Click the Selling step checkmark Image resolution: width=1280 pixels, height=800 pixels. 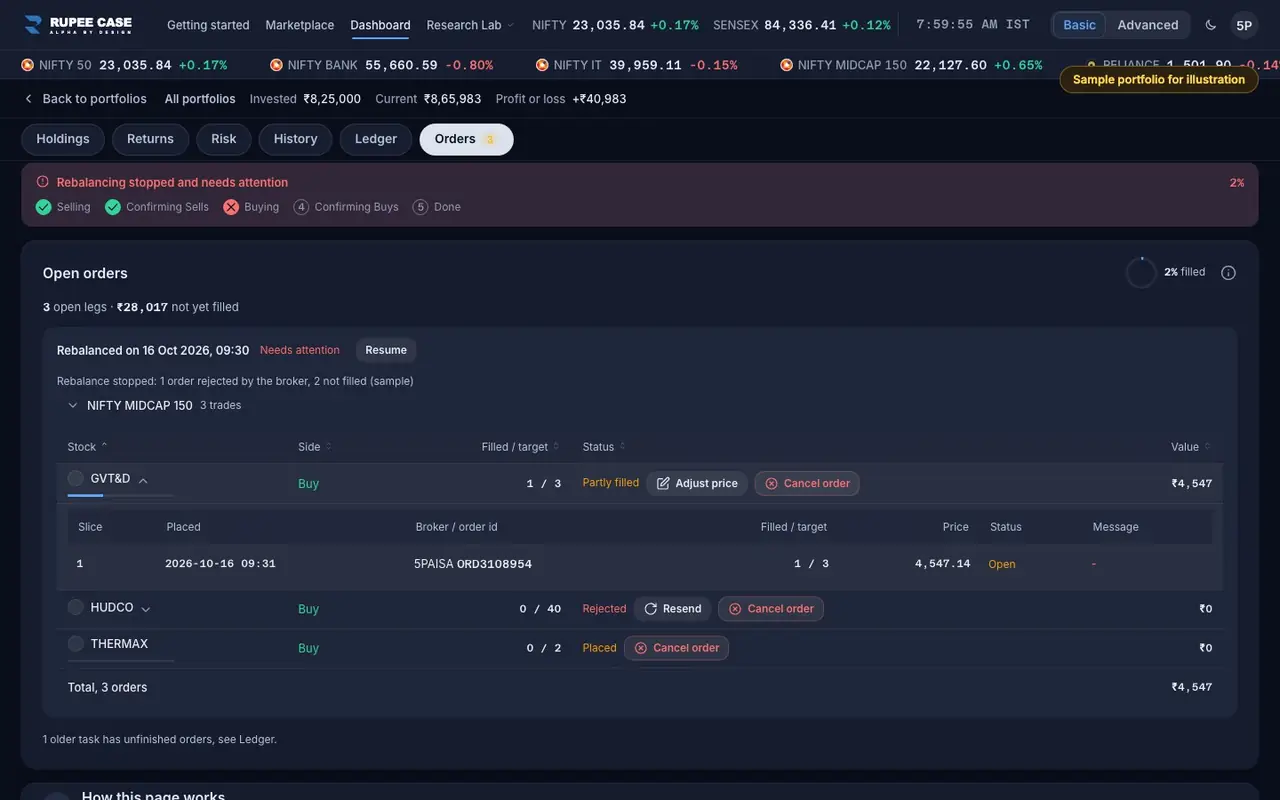pyautogui.click(x=44, y=207)
